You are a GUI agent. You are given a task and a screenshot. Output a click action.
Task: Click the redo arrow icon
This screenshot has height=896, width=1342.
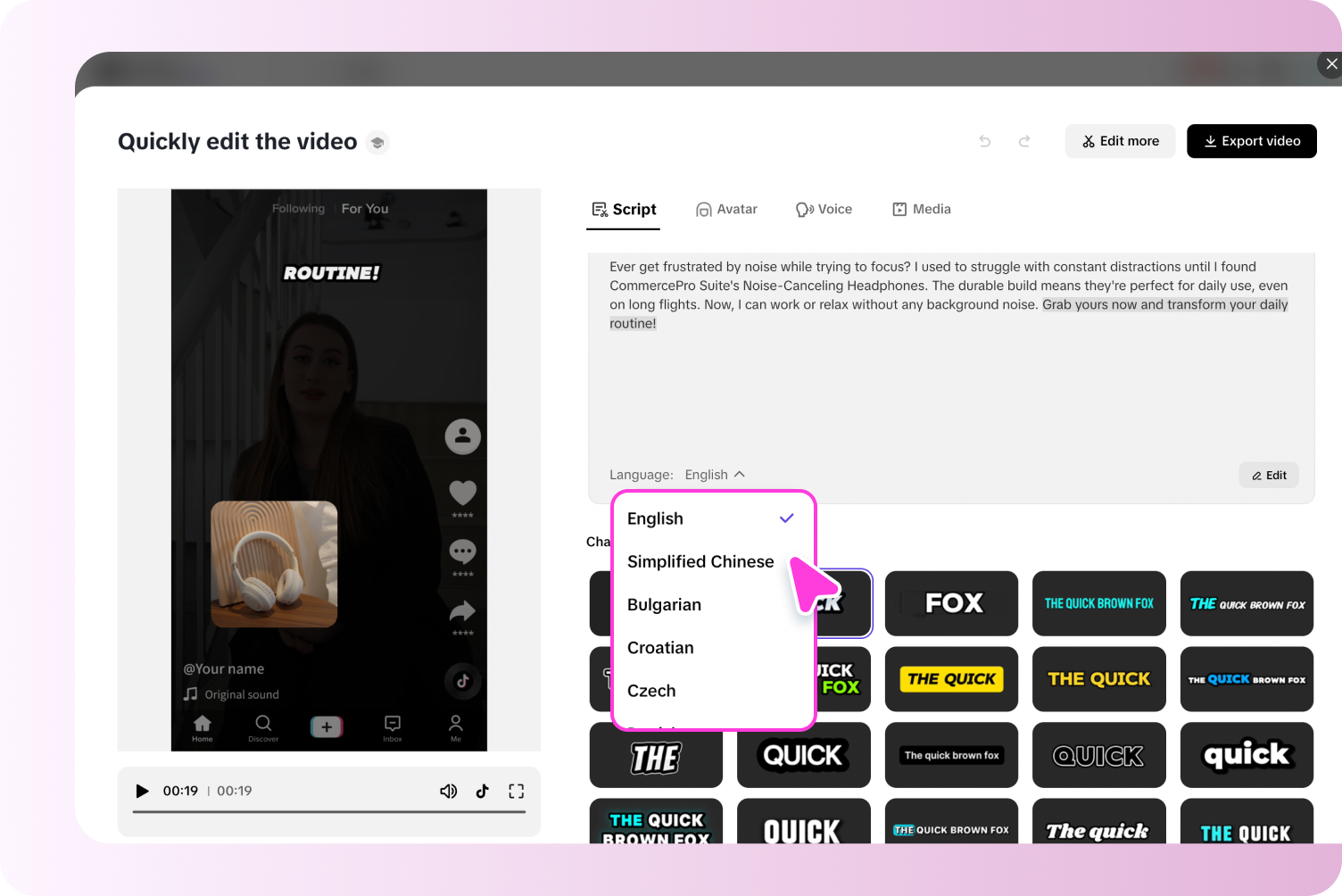[x=1024, y=141]
